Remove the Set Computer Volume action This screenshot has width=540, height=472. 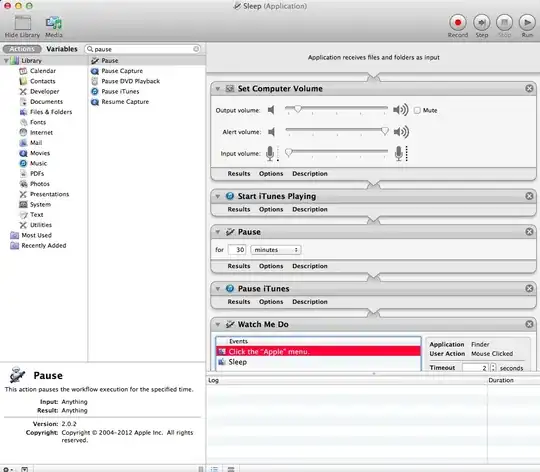coord(529,89)
